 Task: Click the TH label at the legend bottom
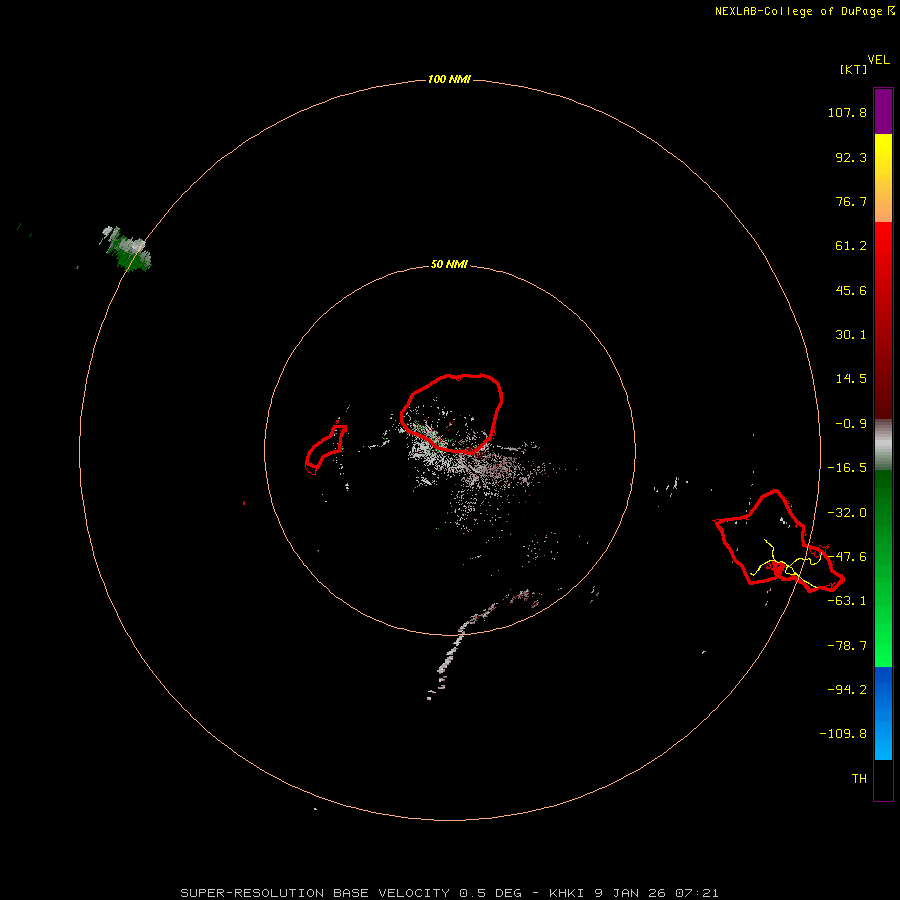pyautogui.click(x=859, y=779)
